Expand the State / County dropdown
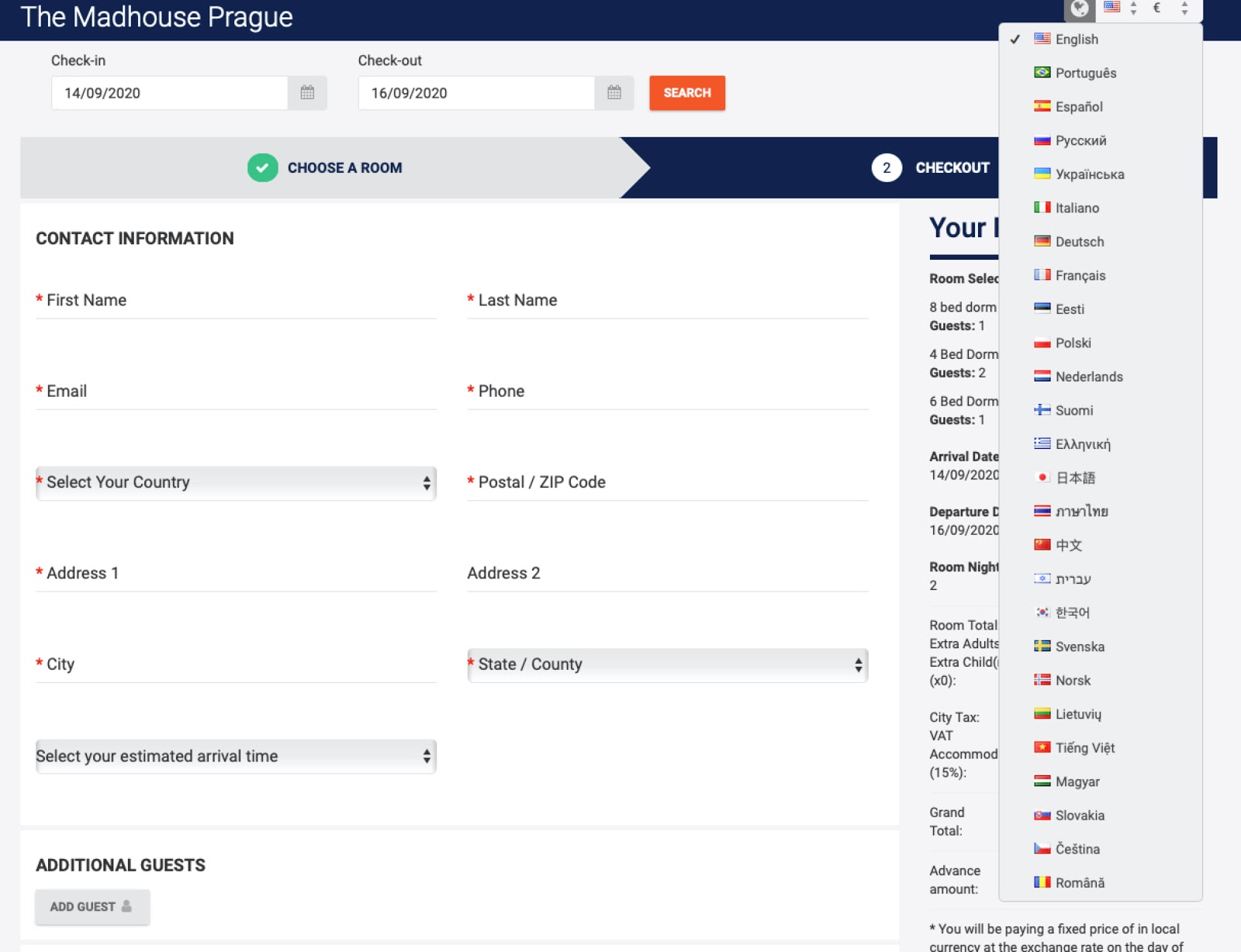Screen dimensions: 1241x952 click(667, 665)
